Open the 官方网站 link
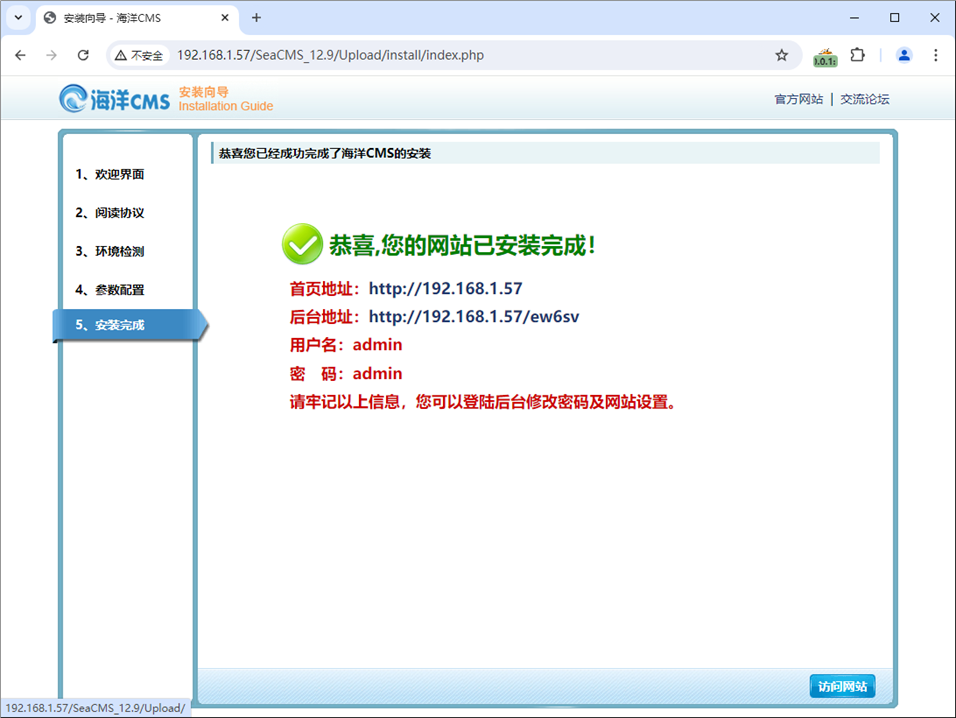Screen dimensions: 956x718 pos(798,99)
